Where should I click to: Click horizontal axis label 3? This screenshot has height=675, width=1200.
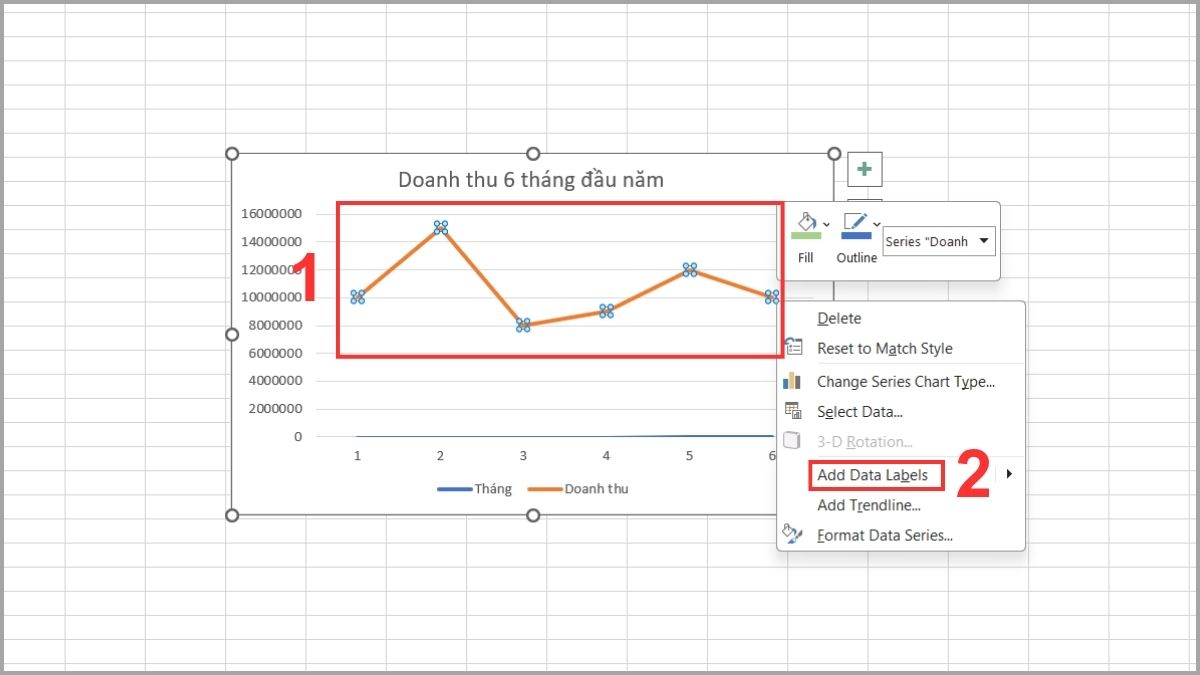[x=523, y=456]
